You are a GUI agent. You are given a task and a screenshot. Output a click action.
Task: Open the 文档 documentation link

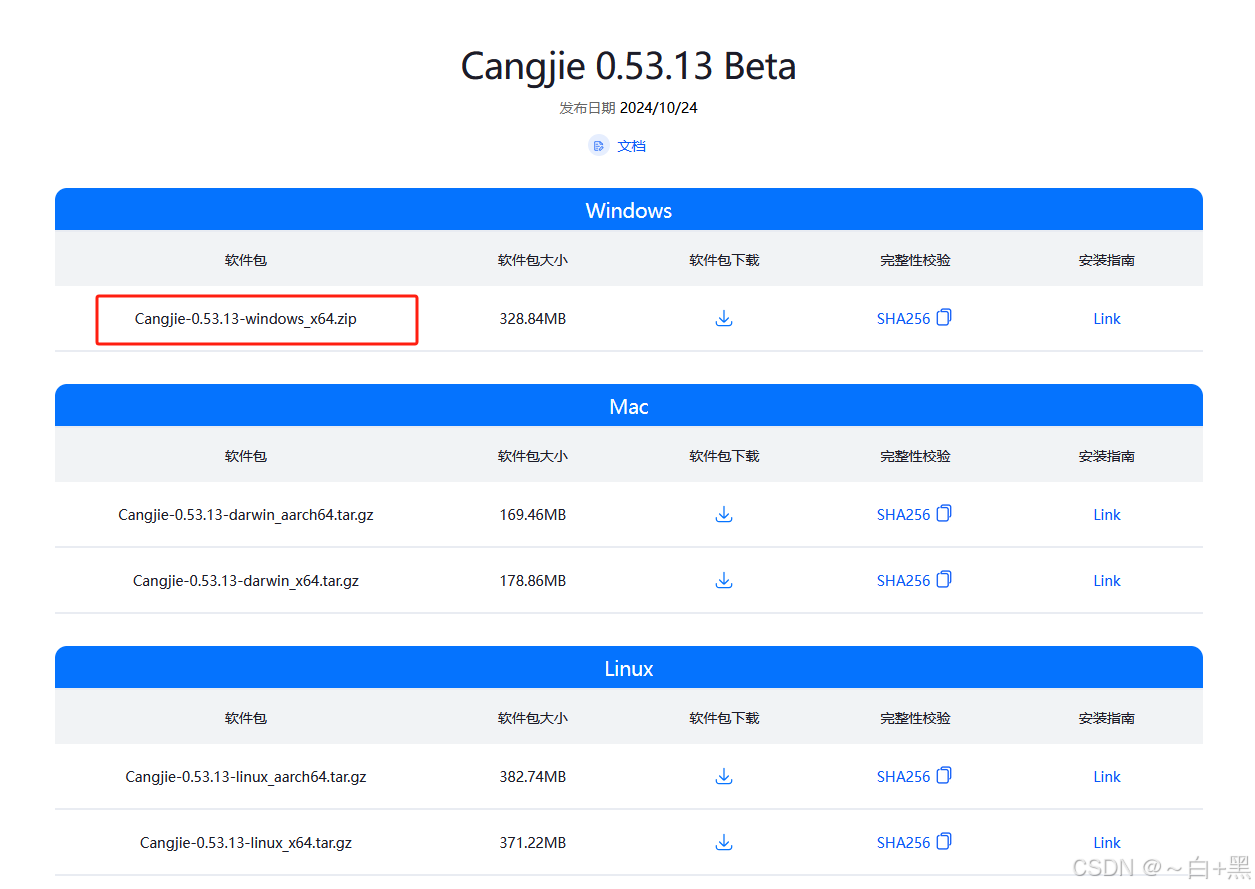pos(631,146)
